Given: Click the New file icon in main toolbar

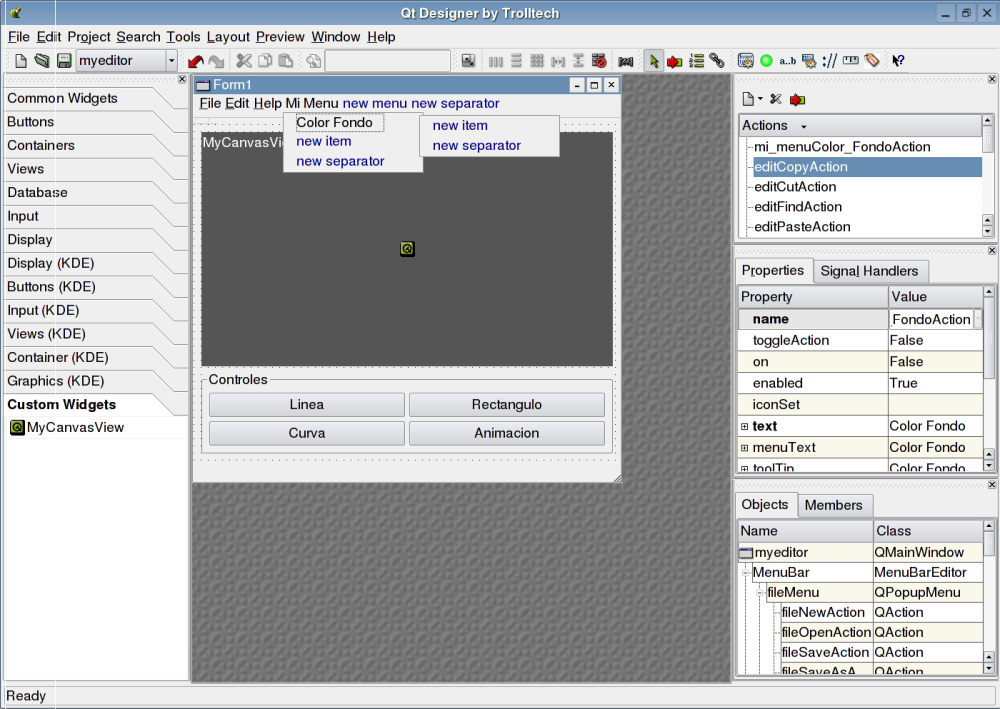Looking at the screenshot, I should click(20, 61).
